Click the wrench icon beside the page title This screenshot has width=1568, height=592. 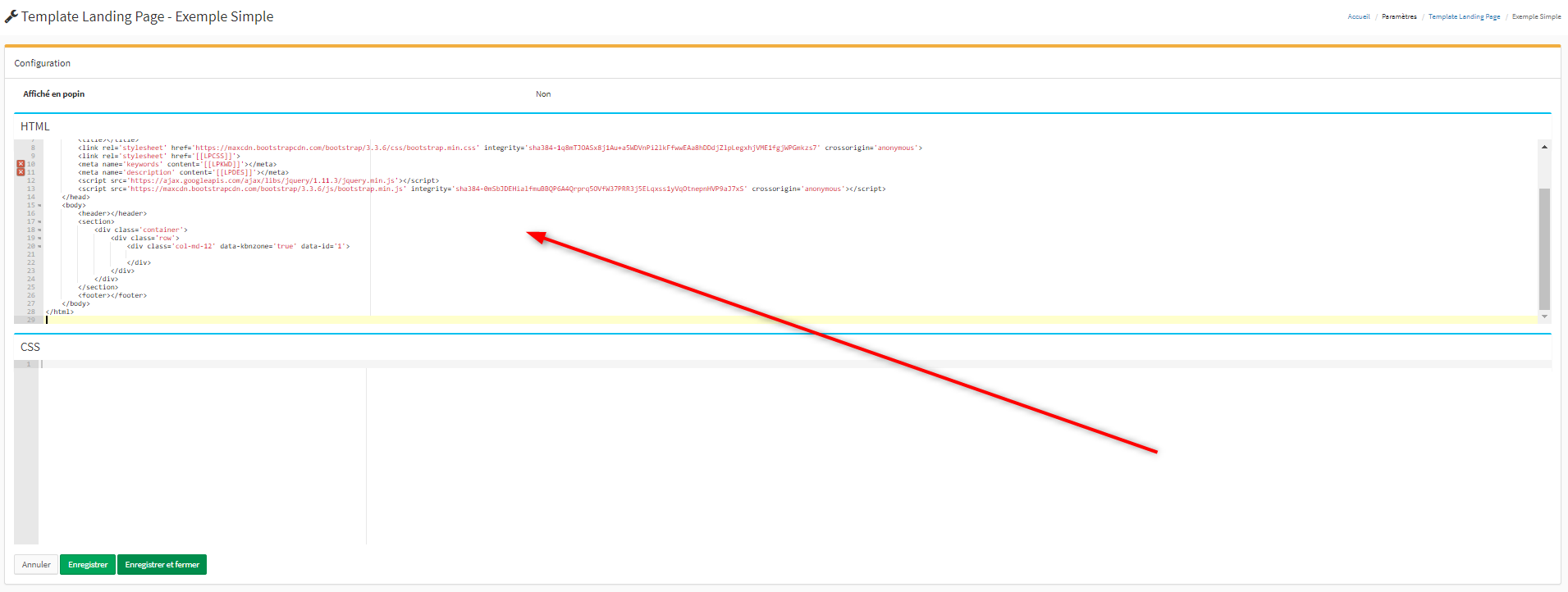tap(11, 16)
